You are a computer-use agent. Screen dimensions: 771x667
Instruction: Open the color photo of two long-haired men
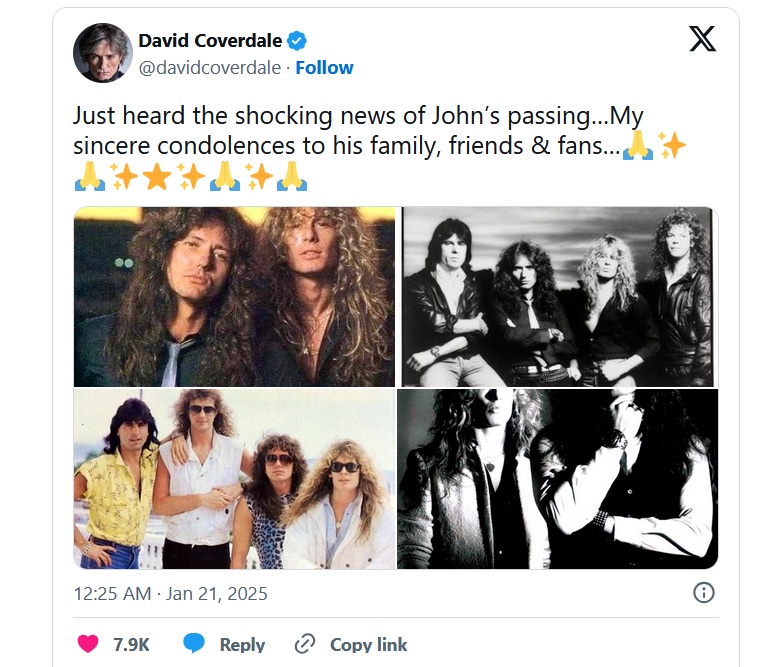tap(234, 297)
